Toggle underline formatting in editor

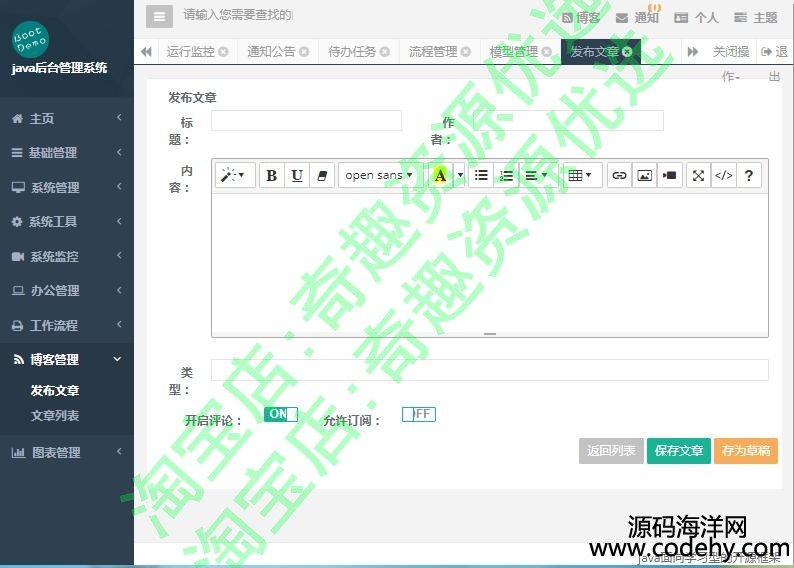(x=297, y=175)
